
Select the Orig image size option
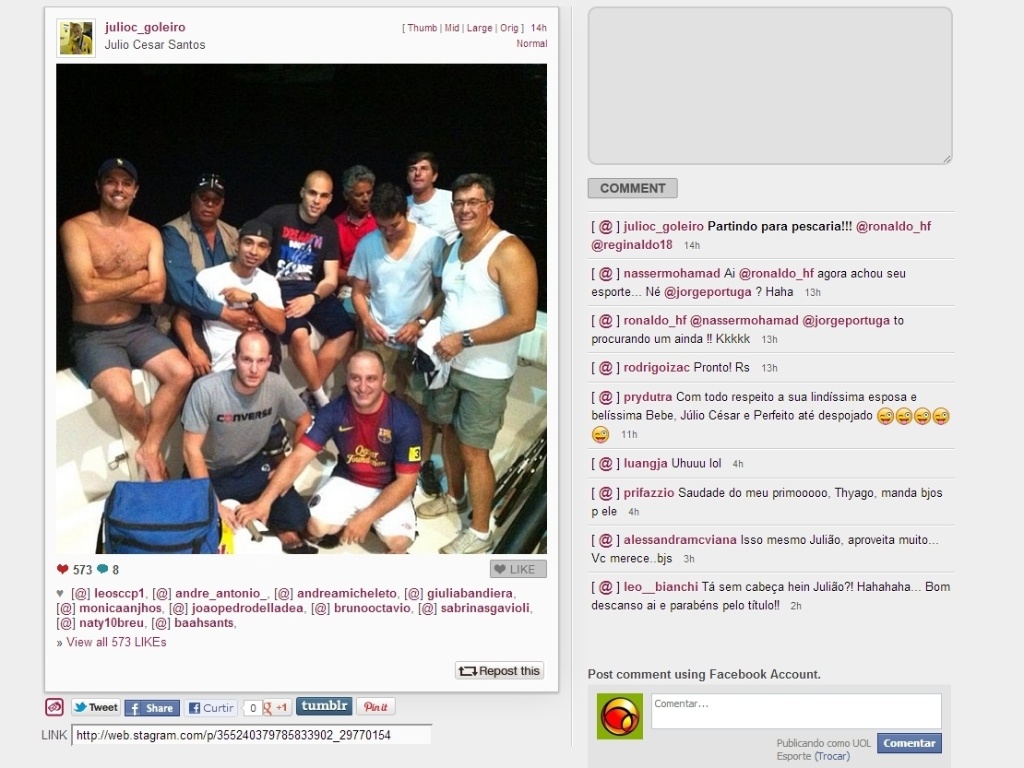pyautogui.click(x=509, y=28)
